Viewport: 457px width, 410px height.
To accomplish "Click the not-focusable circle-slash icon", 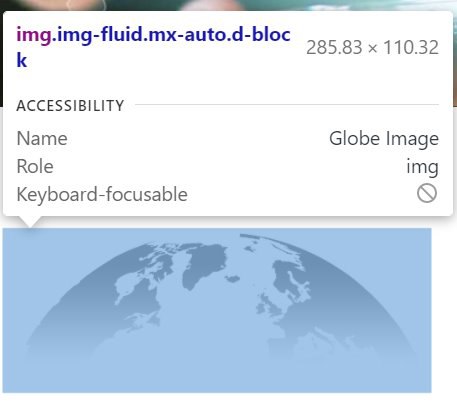I will point(427,193).
